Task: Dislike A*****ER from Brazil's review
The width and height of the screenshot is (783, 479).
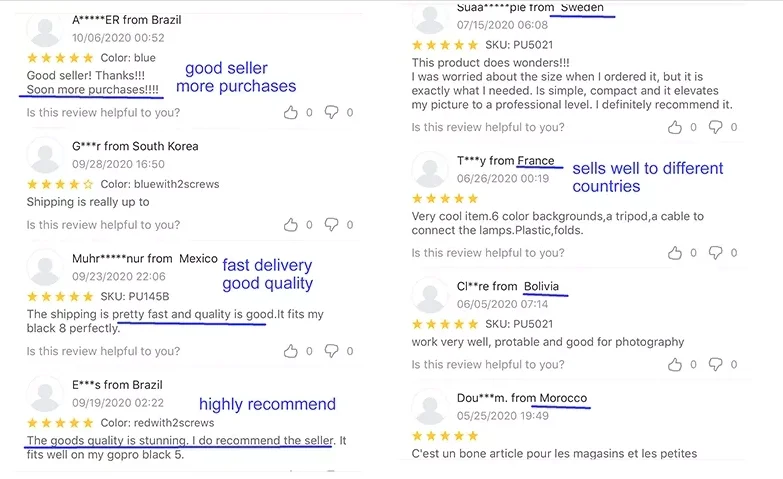Action: click(x=331, y=113)
